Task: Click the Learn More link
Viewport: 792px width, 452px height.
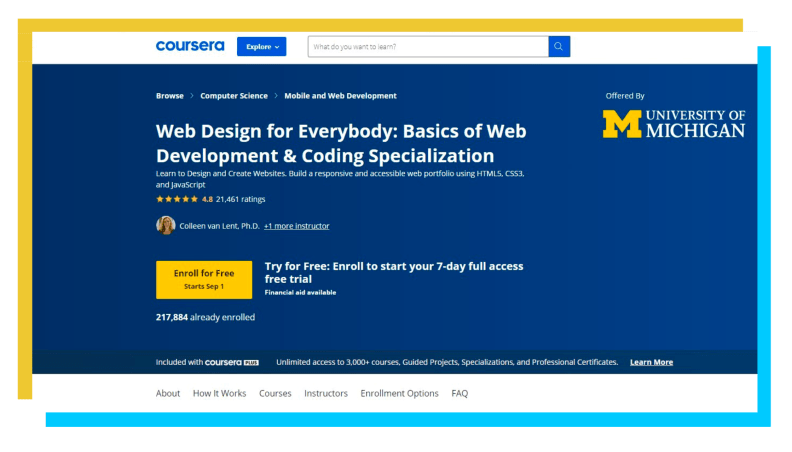Action: (x=651, y=362)
